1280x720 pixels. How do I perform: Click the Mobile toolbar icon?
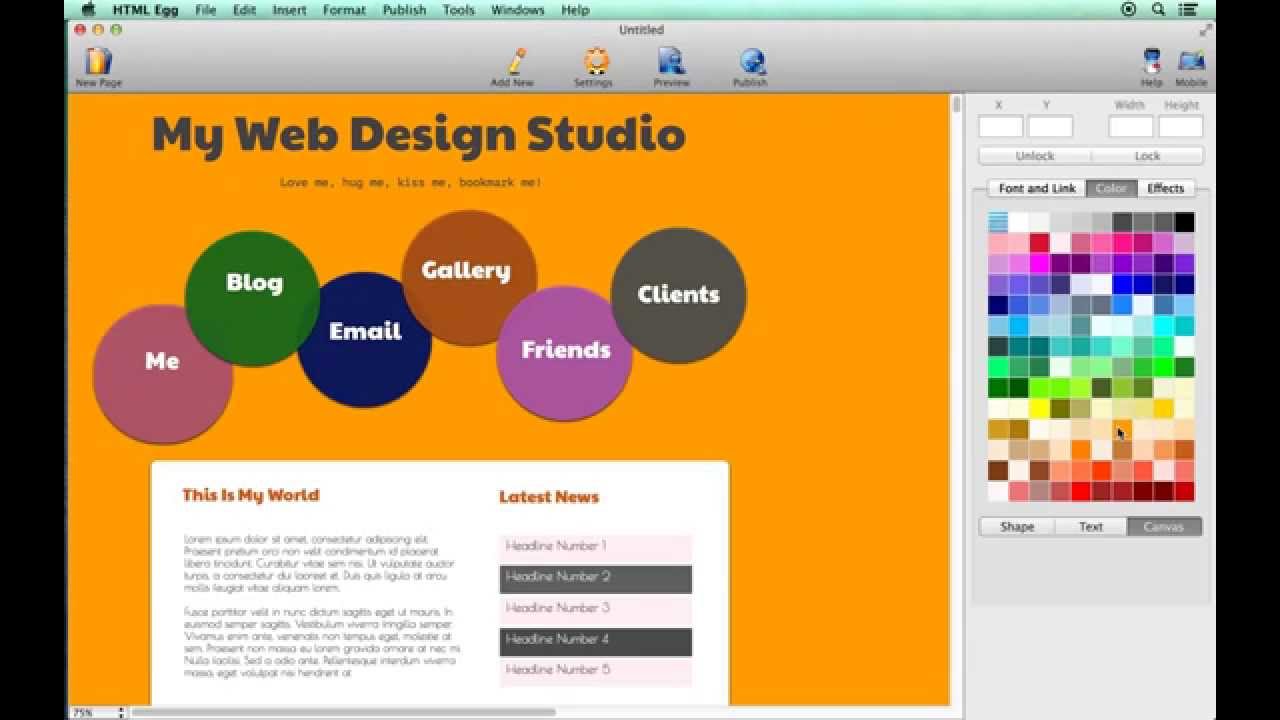(1191, 62)
